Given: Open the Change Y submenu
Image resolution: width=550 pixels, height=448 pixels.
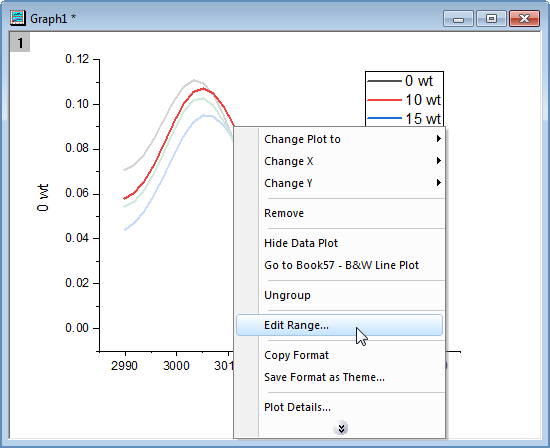Looking at the screenshot, I should coord(339,183).
